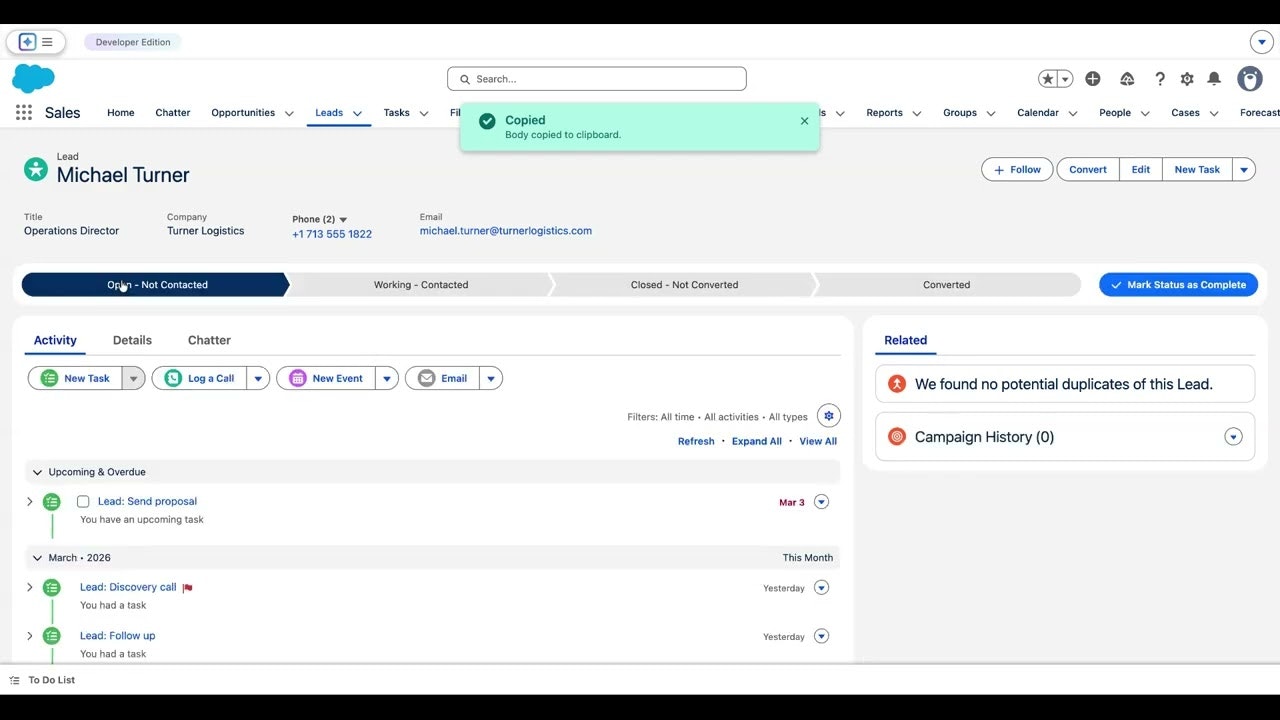Click the Convert button
1280x720 pixels.
(x=1087, y=169)
